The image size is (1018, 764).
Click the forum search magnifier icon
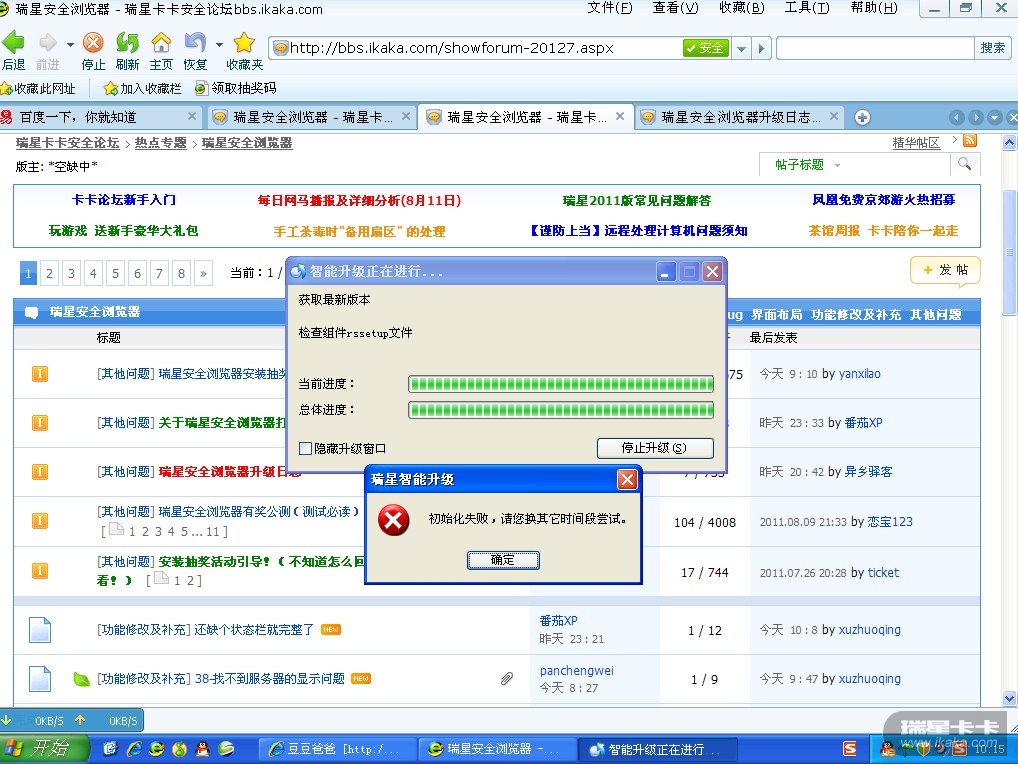[x=965, y=164]
